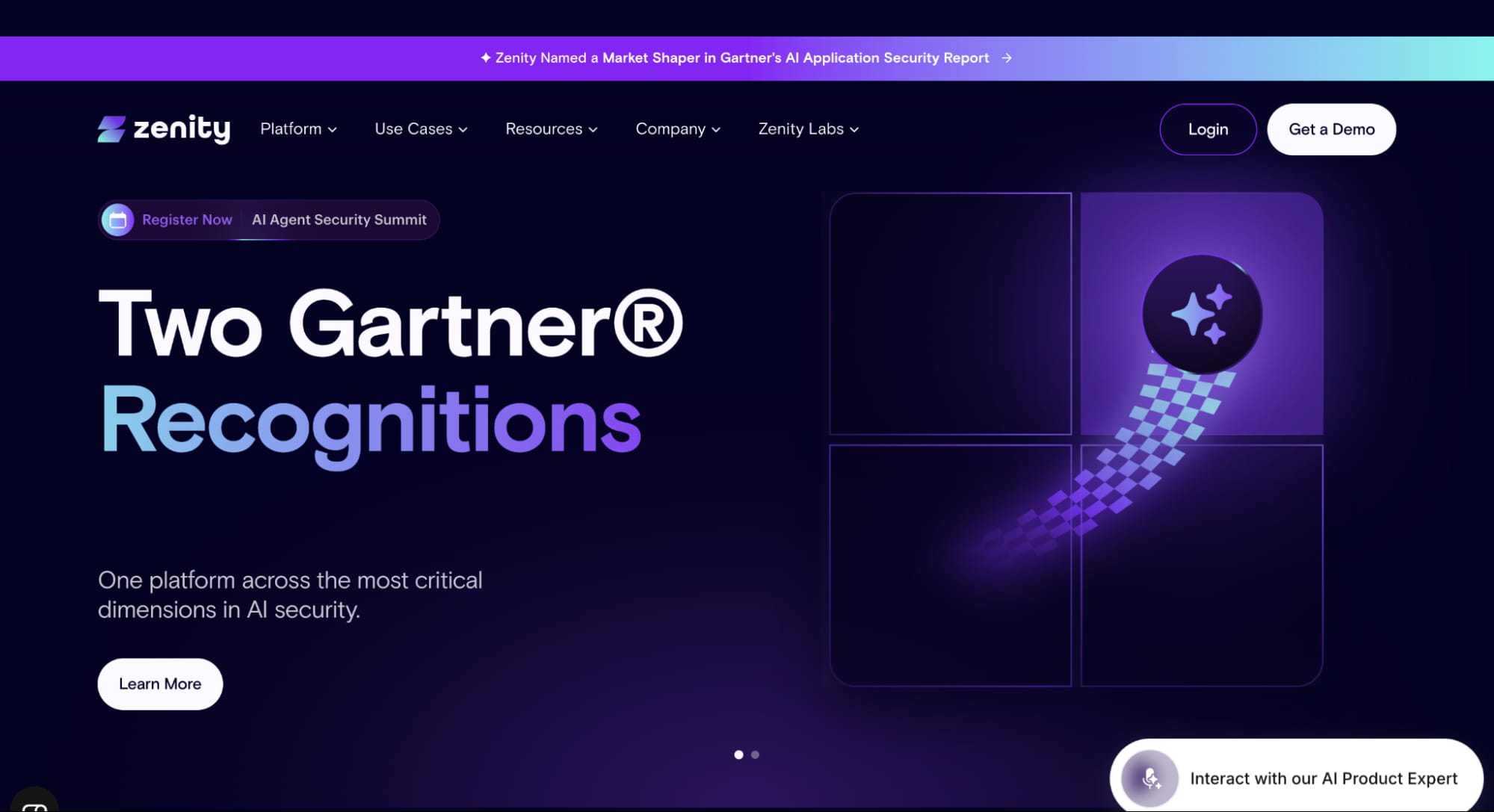Open the Company dropdown menu
This screenshot has height=812, width=1494.
(x=678, y=129)
